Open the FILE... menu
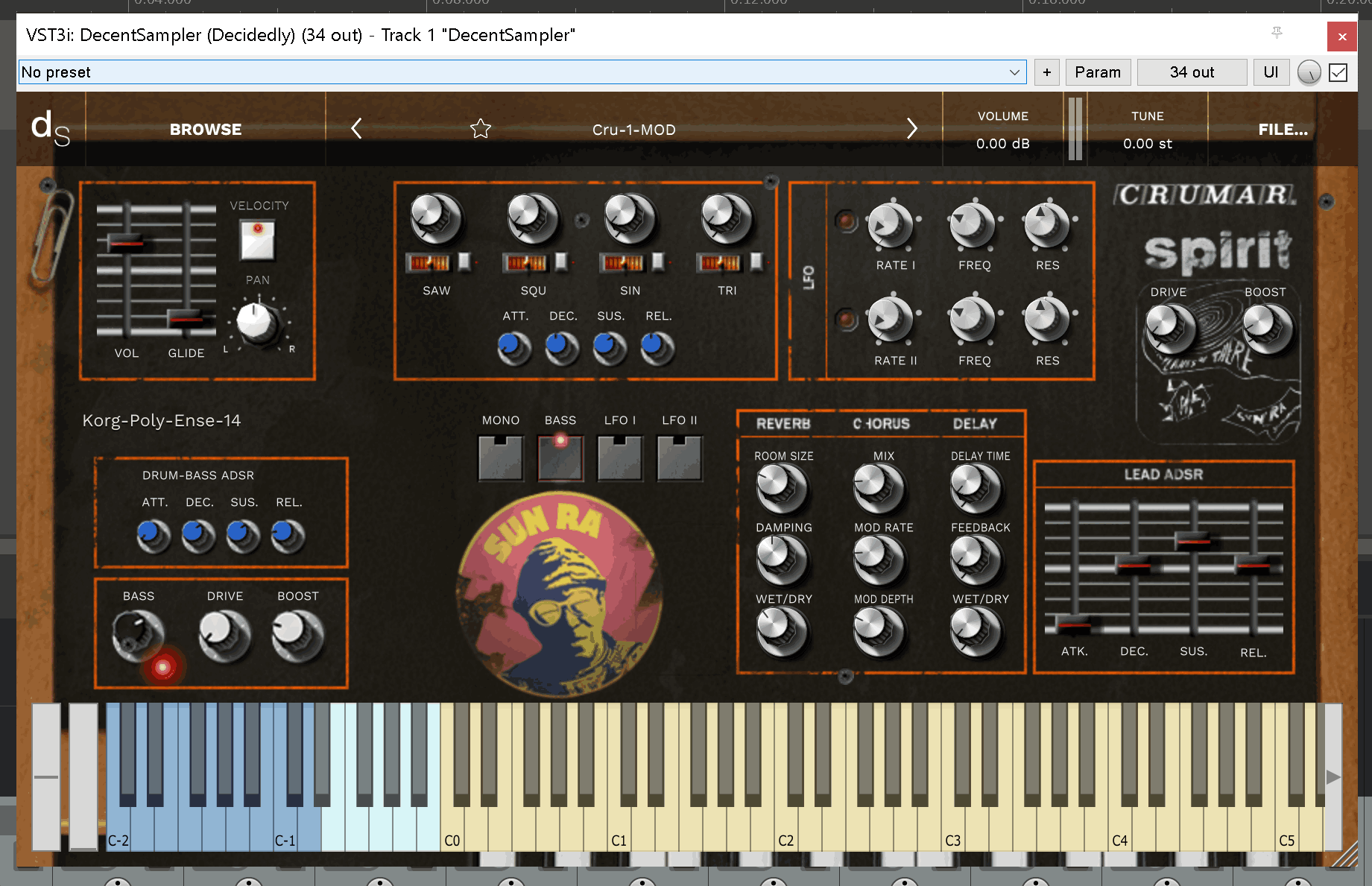The width and height of the screenshot is (1372, 886). [1283, 129]
